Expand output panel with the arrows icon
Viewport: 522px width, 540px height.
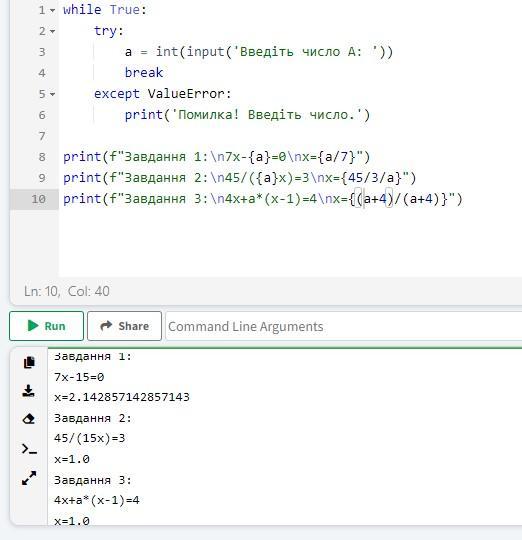click(x=29, y=478)
